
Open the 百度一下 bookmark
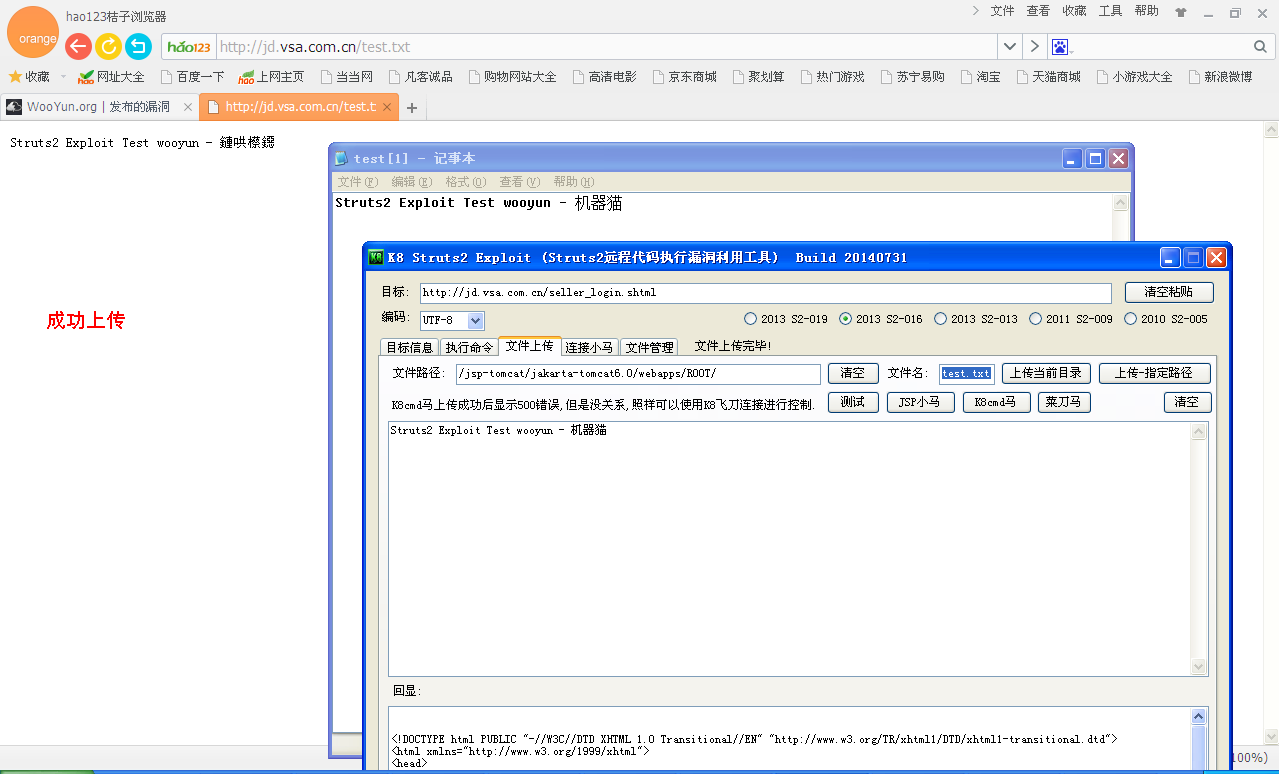click(192, 76)
